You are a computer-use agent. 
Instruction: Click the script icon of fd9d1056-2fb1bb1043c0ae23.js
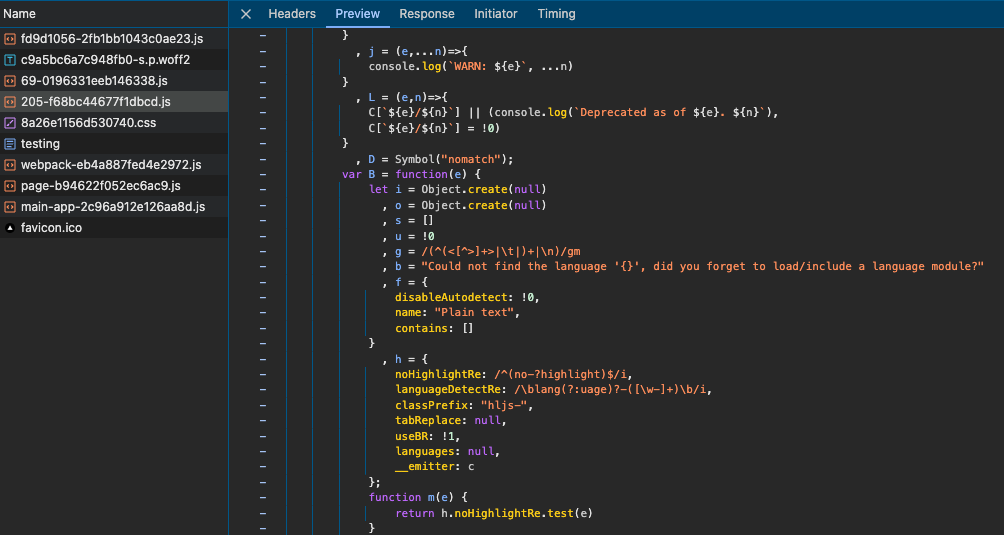(10, 38)
